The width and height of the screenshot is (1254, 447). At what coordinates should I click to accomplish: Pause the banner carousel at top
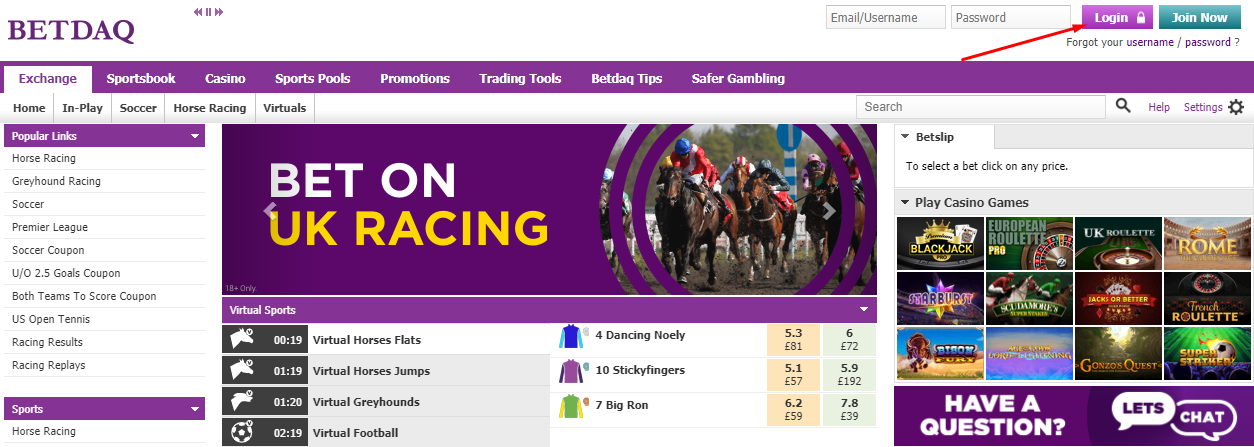208,12
